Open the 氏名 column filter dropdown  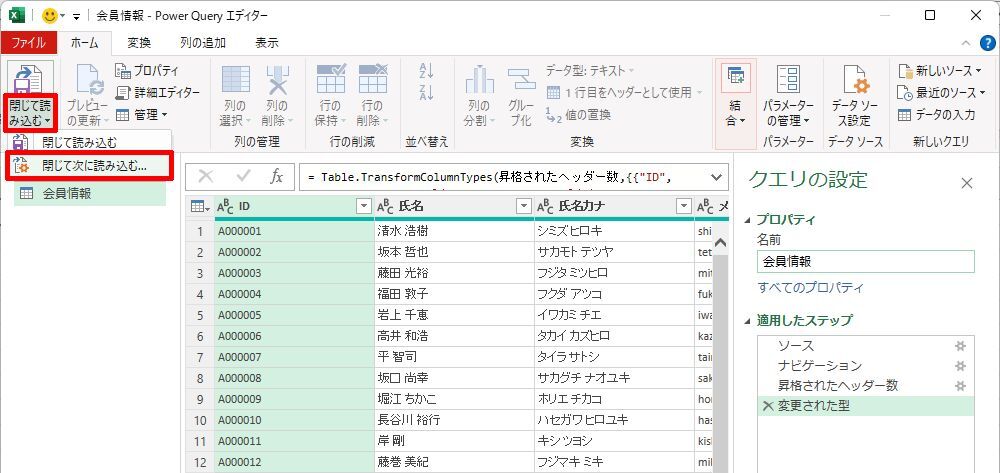pos(523,206)
